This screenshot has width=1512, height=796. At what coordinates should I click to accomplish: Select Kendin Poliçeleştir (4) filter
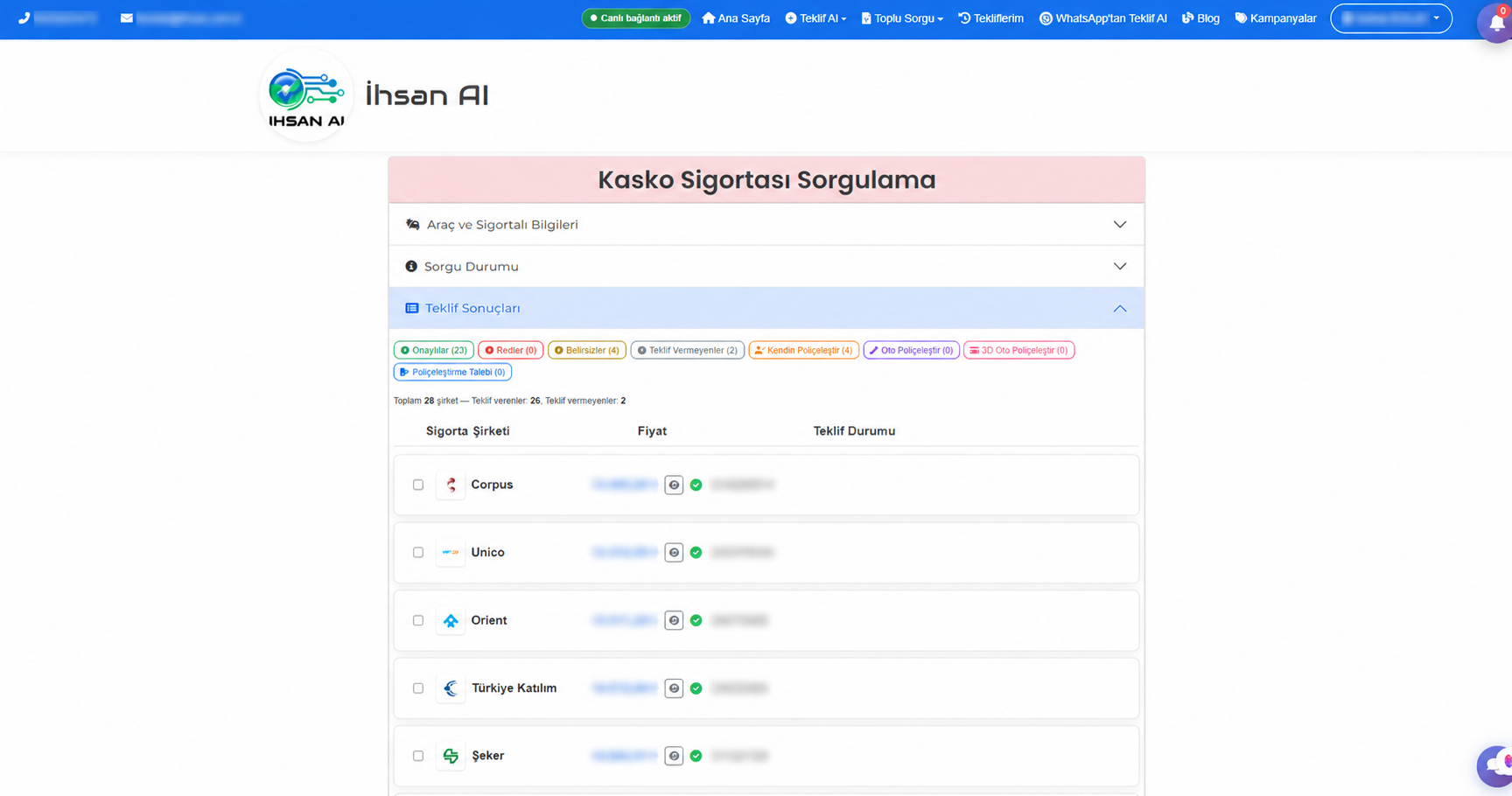[804, 350]
